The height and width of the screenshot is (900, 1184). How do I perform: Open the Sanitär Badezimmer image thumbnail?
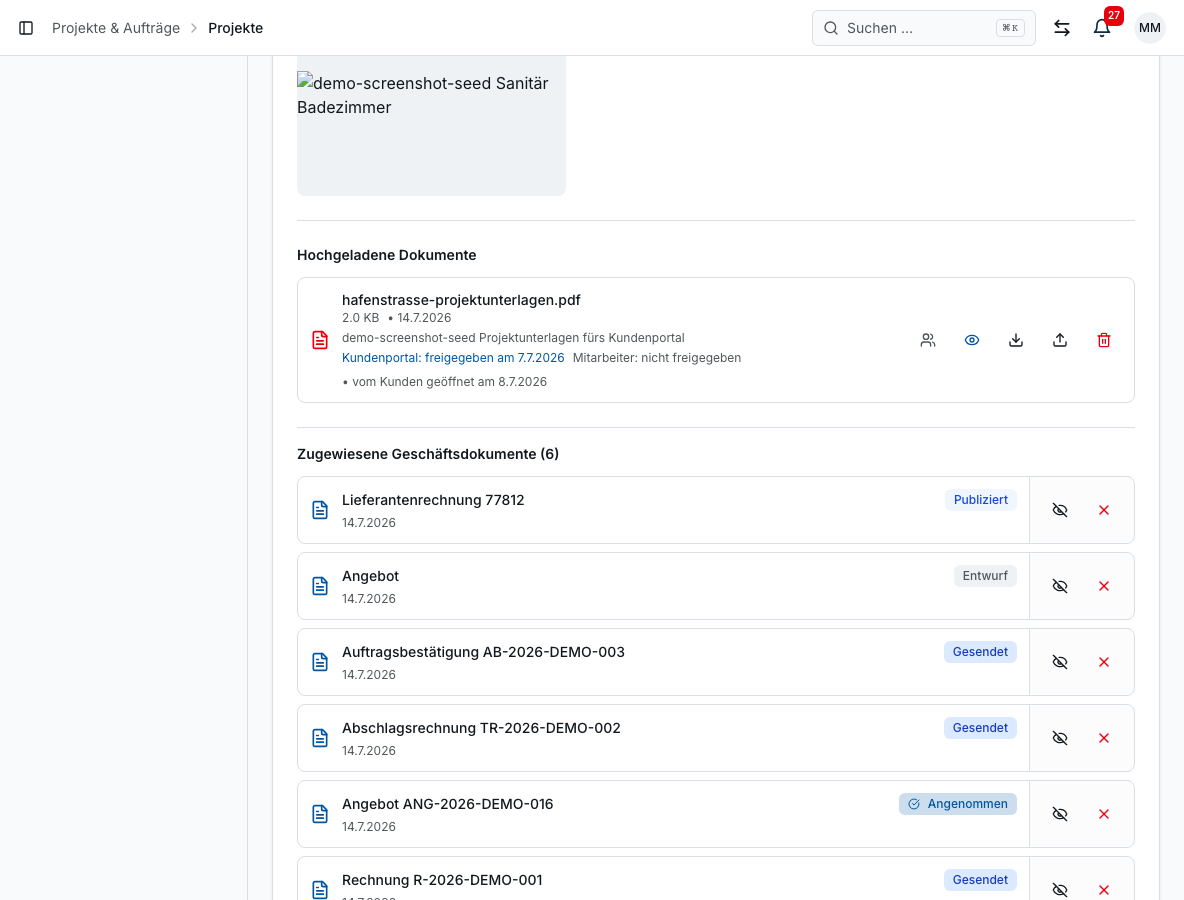tap(431, 125)
